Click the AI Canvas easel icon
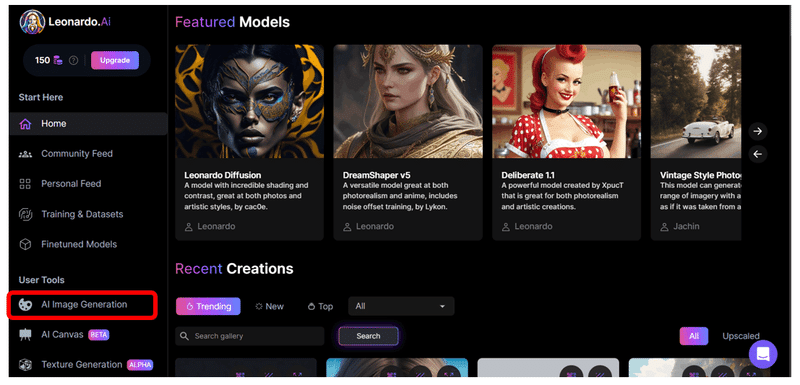800x385 pixels. (x=25, y=335)
